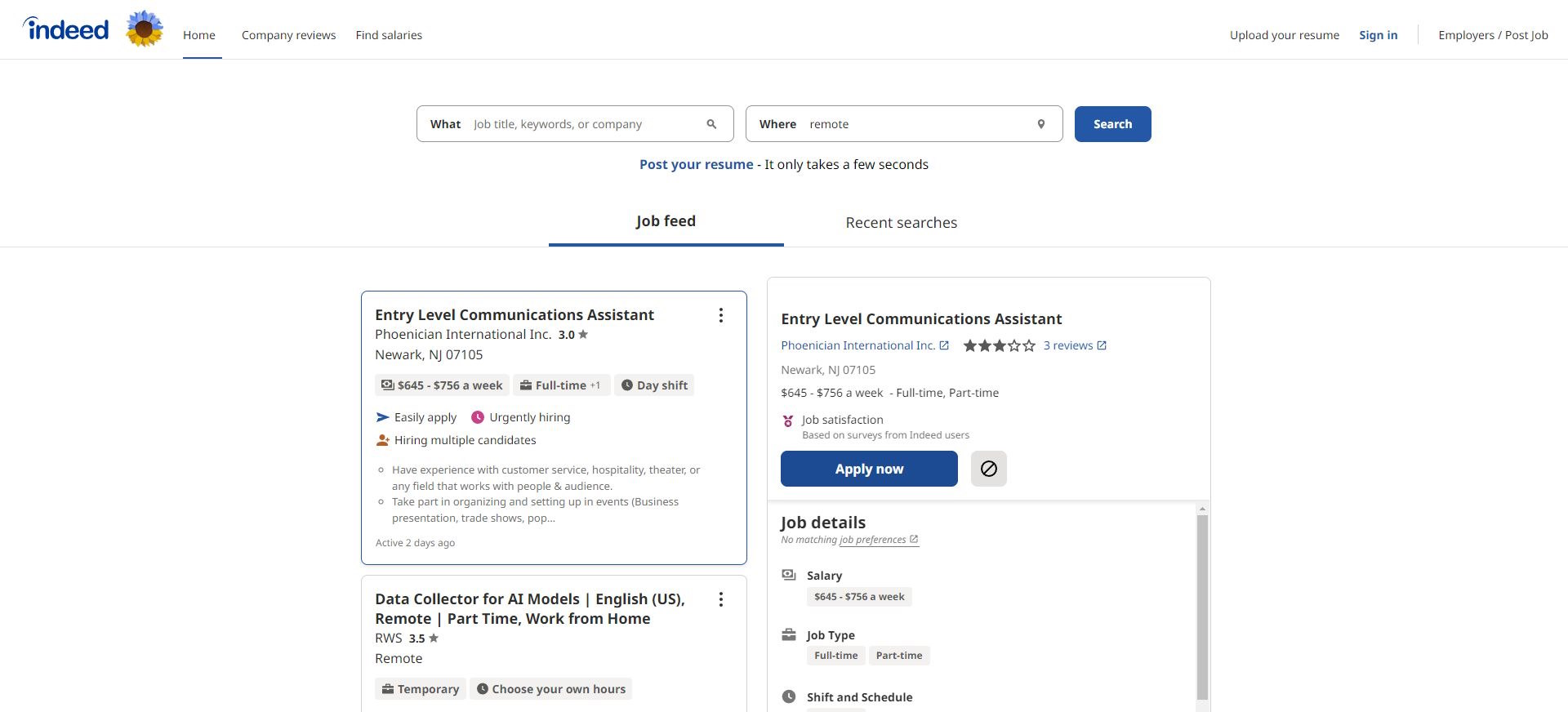
Task: Click the Temporary tag on Data Collector card
Action: [x=421, y=689]
